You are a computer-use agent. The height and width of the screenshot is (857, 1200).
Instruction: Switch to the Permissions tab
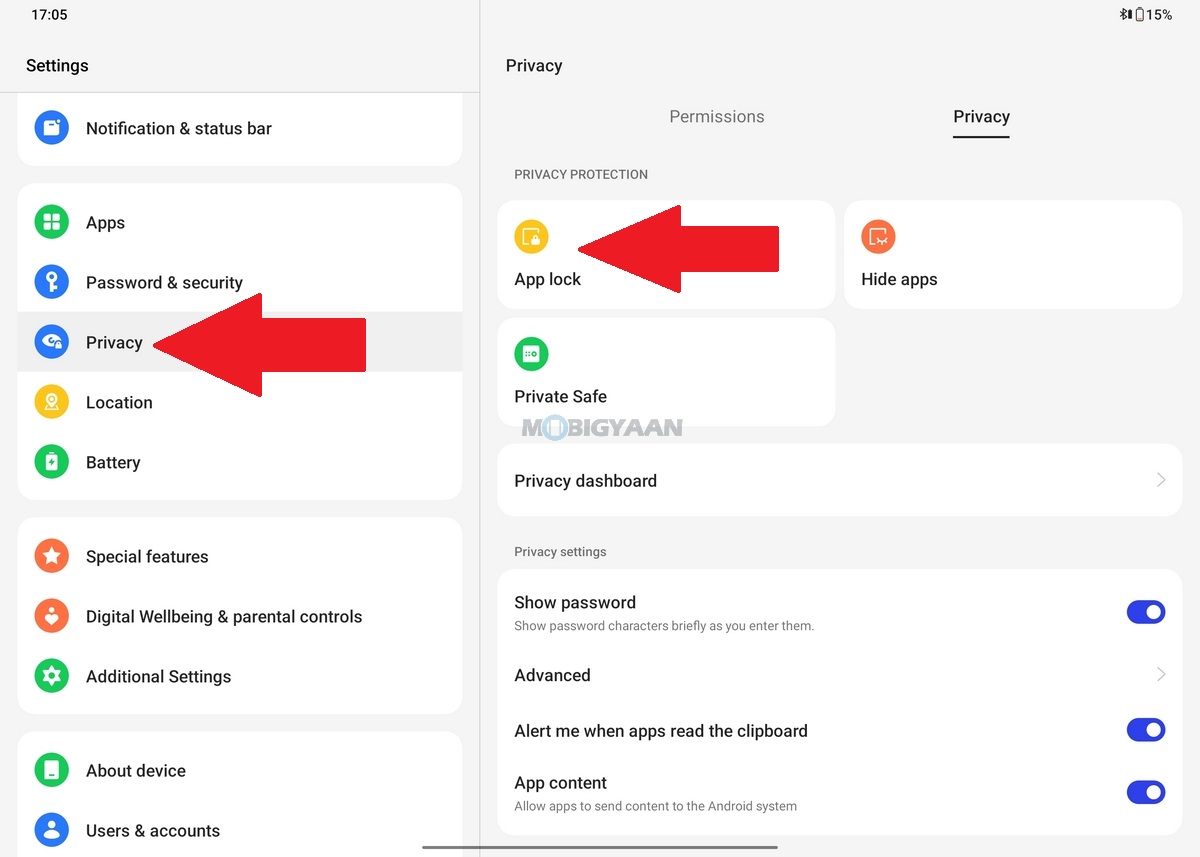pyautogui.click(x=716, y=117)
